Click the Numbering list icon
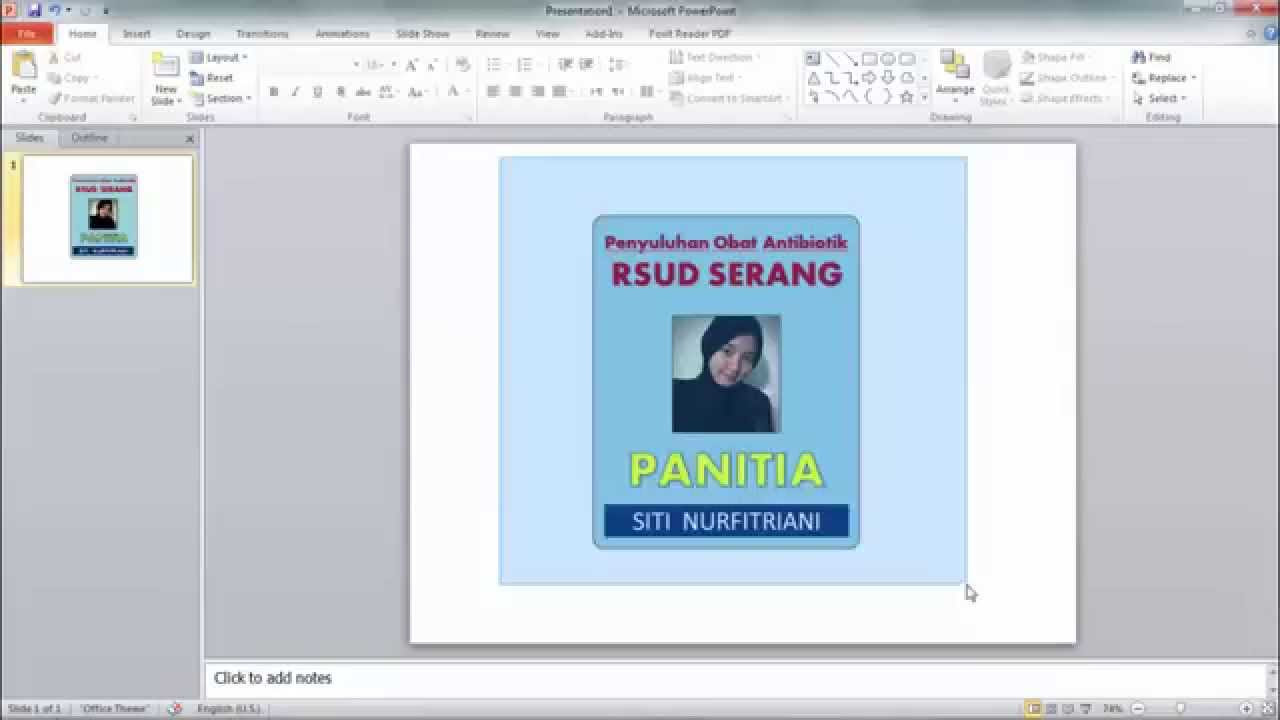The height and width of the screenshot is (720, 1280). (524, 64)
